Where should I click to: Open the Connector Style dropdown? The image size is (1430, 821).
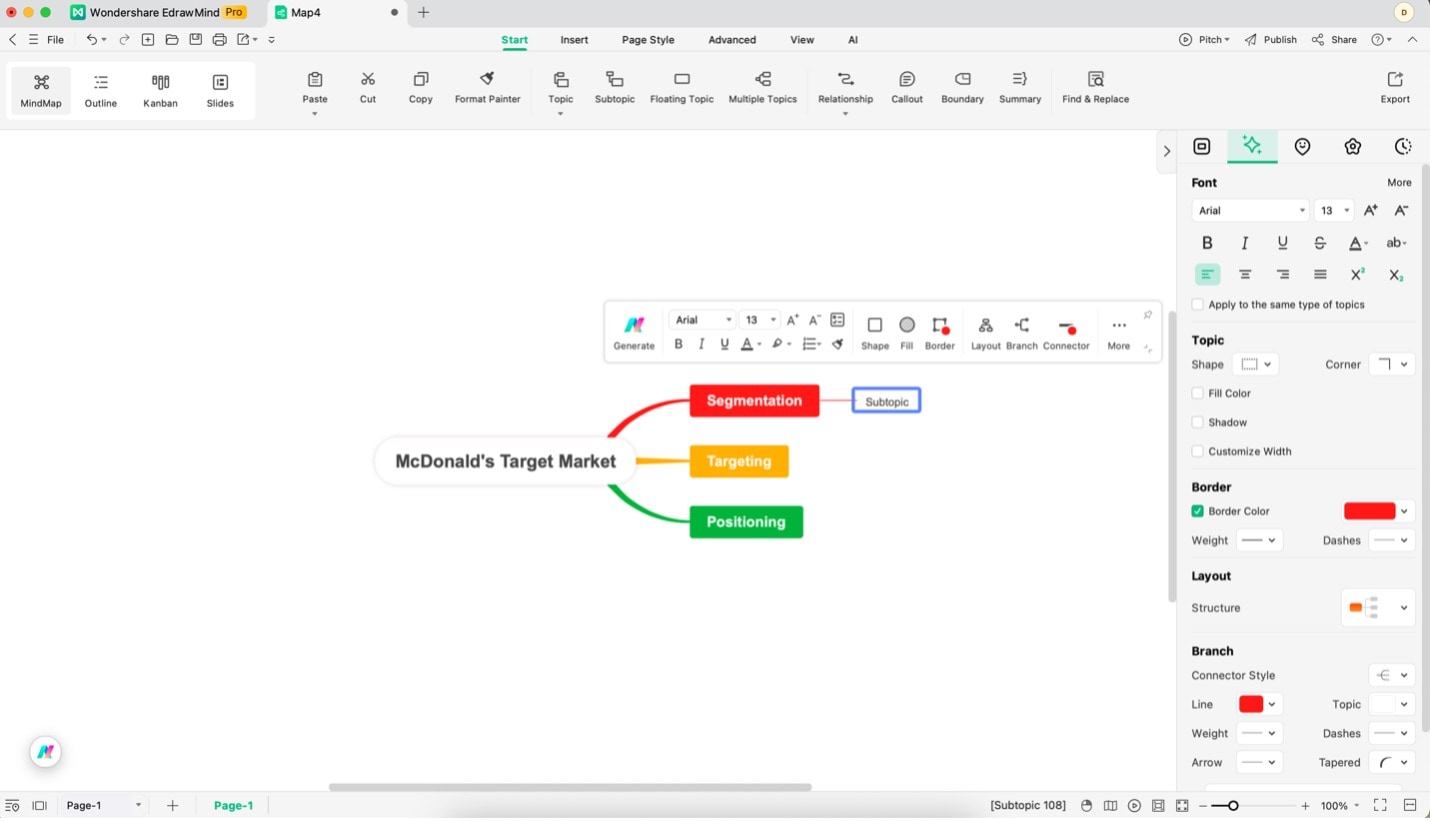coord(1392,675)
